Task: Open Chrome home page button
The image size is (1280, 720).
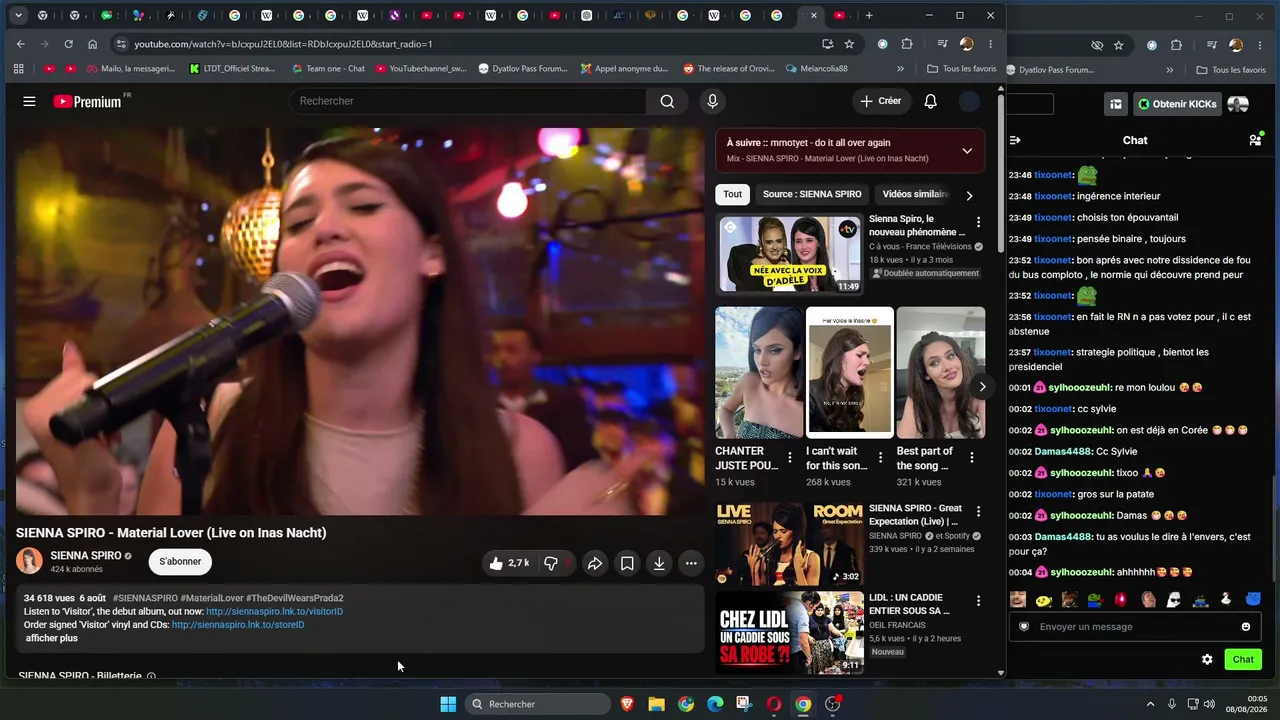Action: tap(92, 44)
